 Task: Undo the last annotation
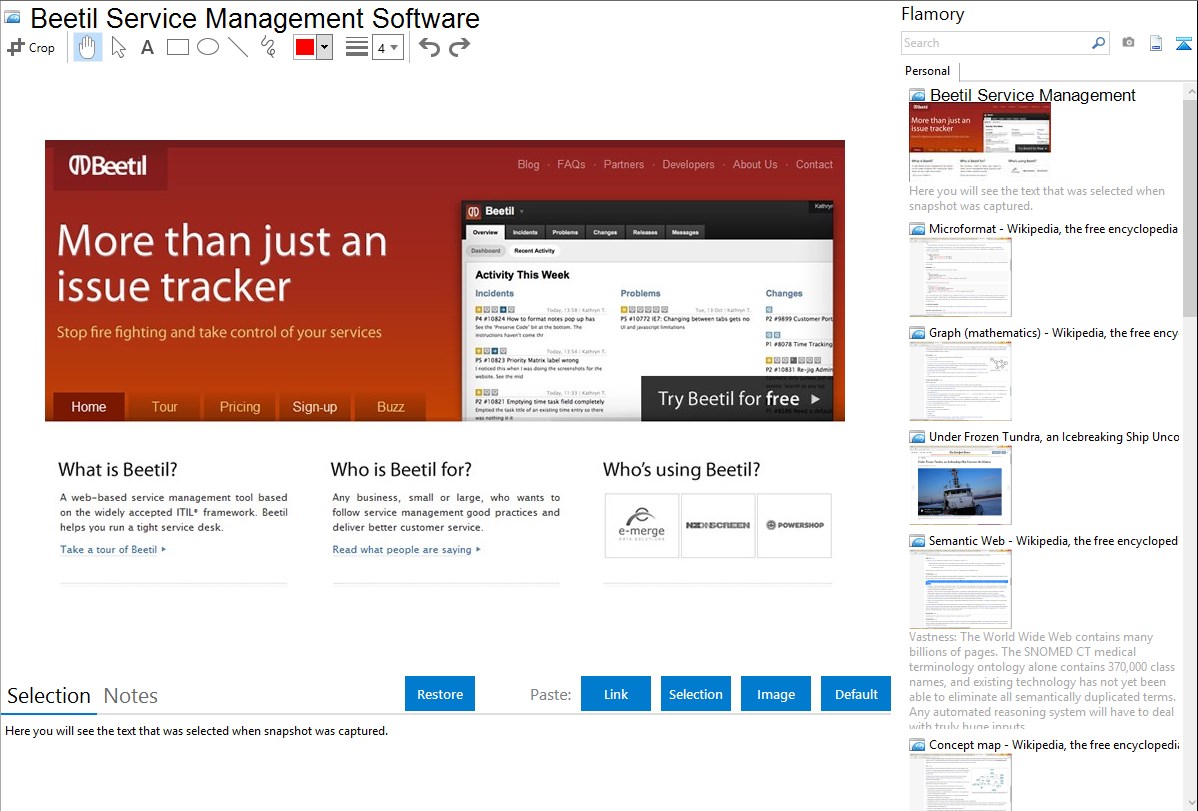tap(429, 47)
